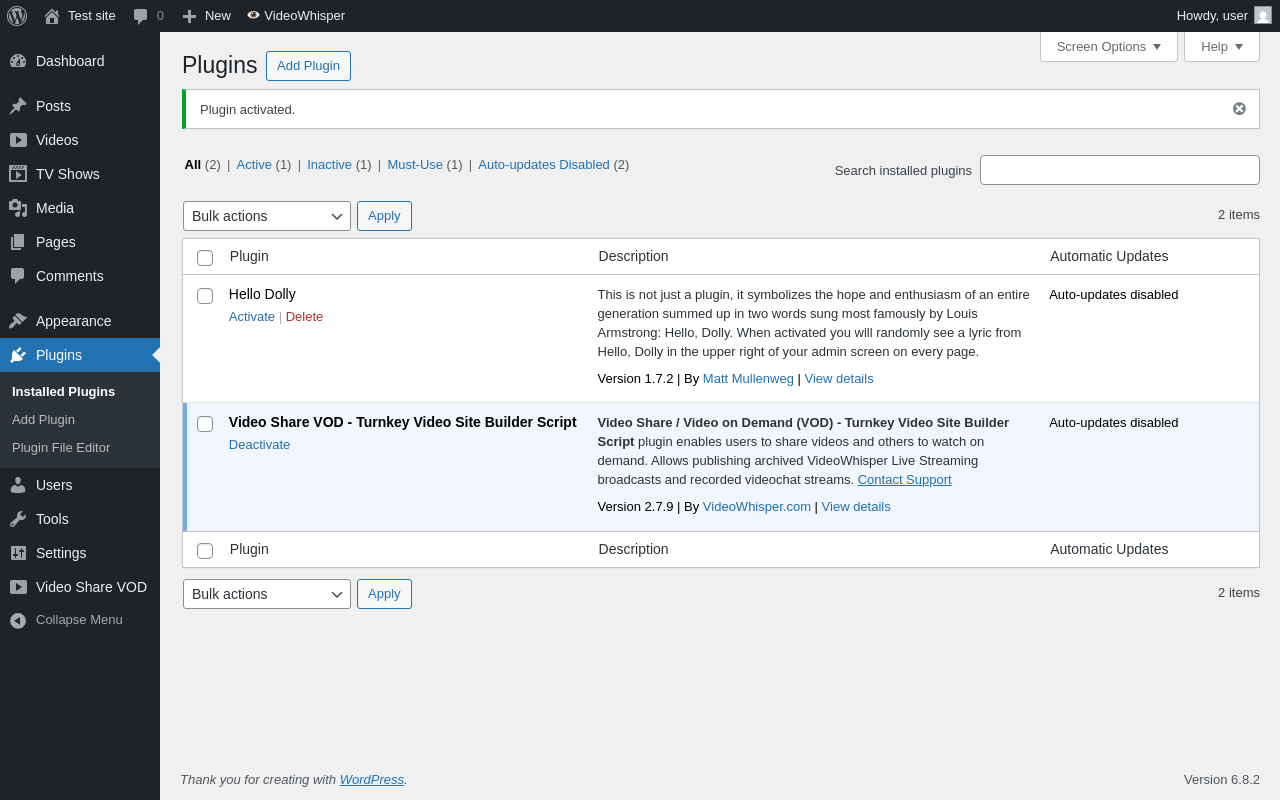
Task: Click the Collapse Menu label
Action: click(x=79, y=620)
